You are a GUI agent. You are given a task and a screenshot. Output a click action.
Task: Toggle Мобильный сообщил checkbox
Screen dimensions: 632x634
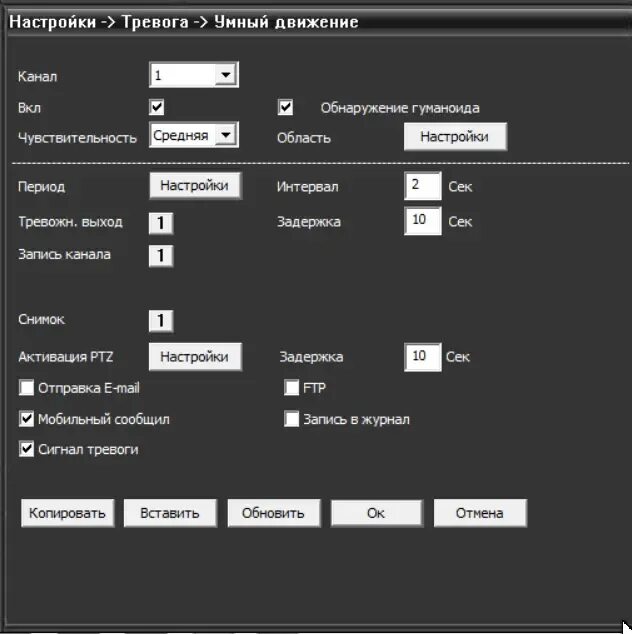27,419
